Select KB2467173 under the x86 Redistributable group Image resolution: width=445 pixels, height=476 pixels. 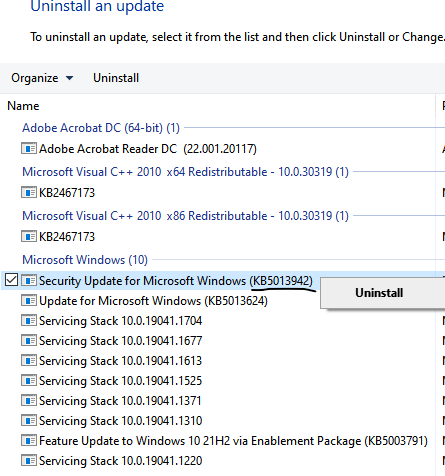(67, 237)
